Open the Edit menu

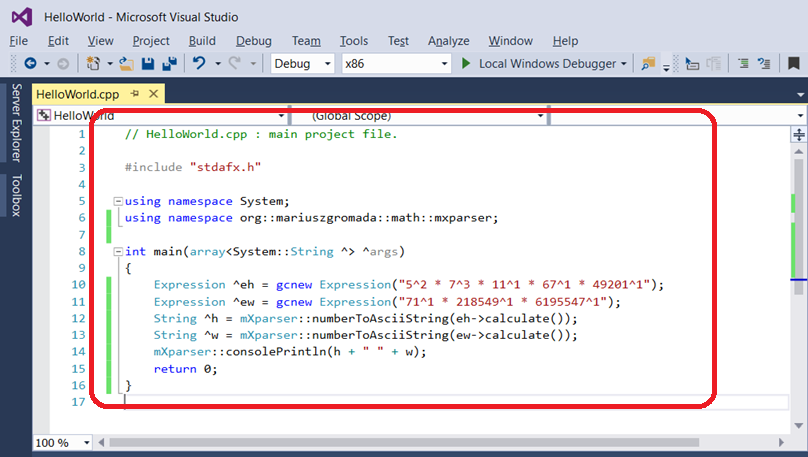58,41
